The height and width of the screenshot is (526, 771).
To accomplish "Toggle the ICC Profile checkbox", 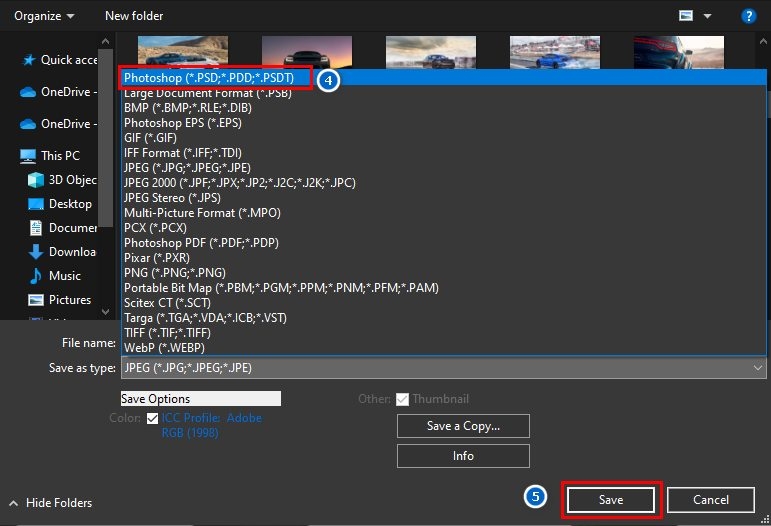I will point(152,418).
